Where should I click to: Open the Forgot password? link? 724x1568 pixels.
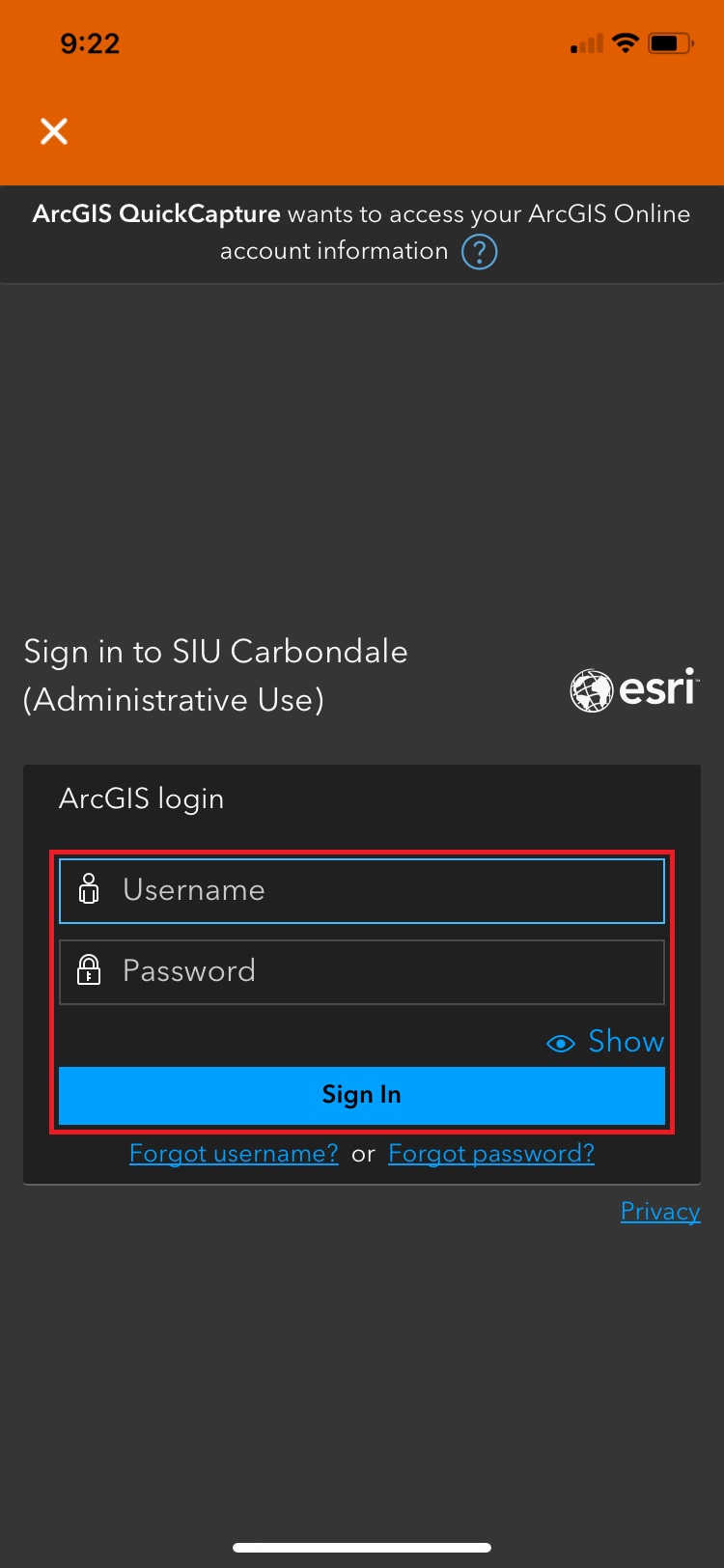point(491,1154)
